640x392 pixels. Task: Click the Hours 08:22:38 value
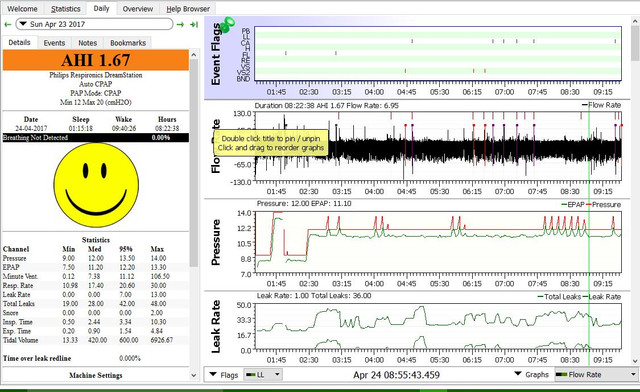coord(167,128)
